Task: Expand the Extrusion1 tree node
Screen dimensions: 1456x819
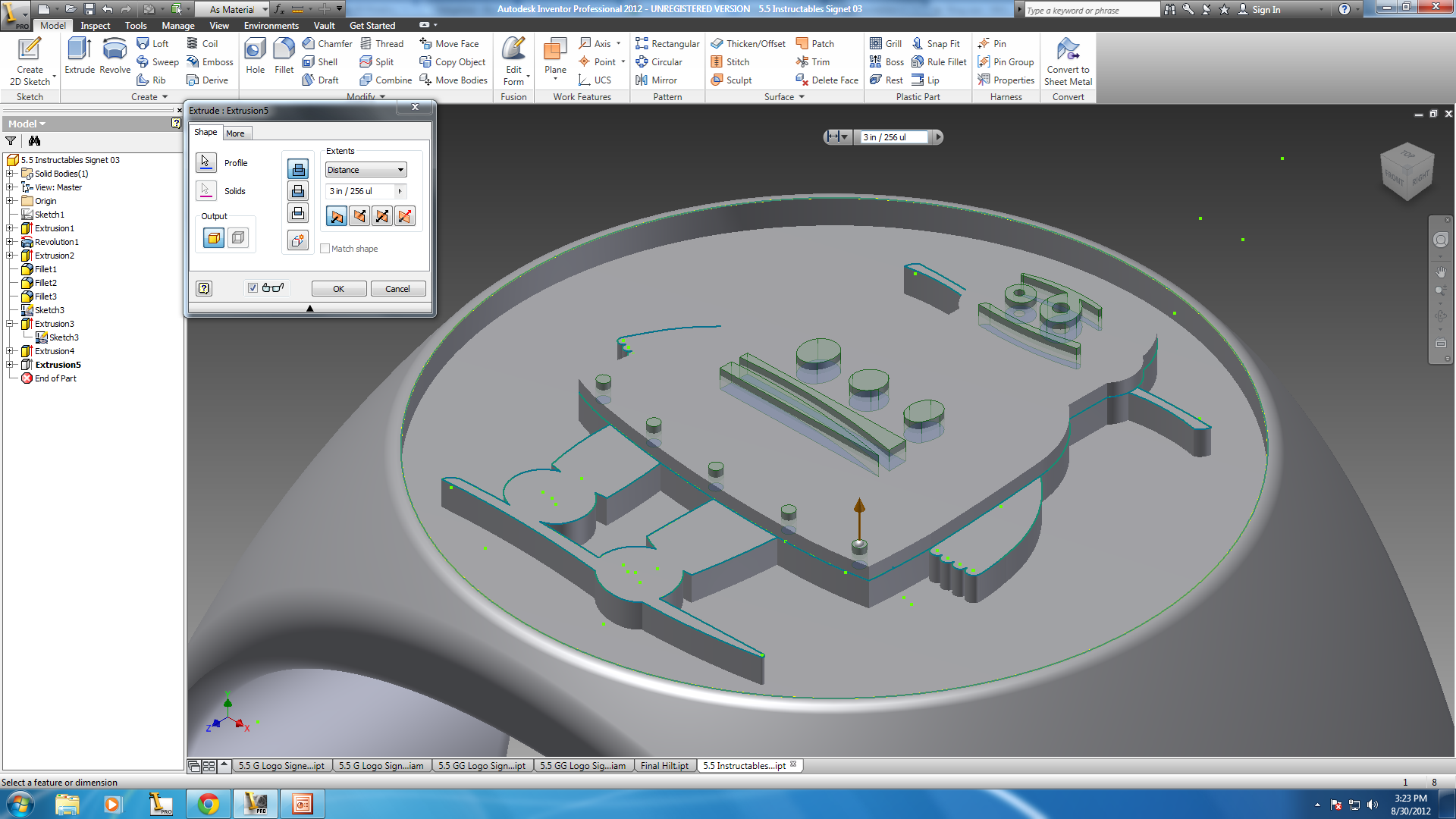Action: point(10,228)
